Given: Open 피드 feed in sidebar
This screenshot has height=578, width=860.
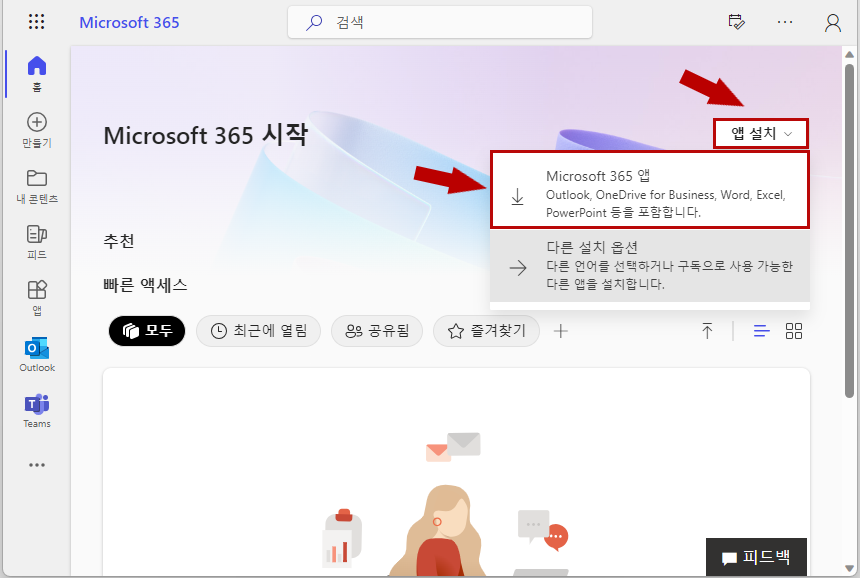Looking at the screenshot, I should coord(37,242).
